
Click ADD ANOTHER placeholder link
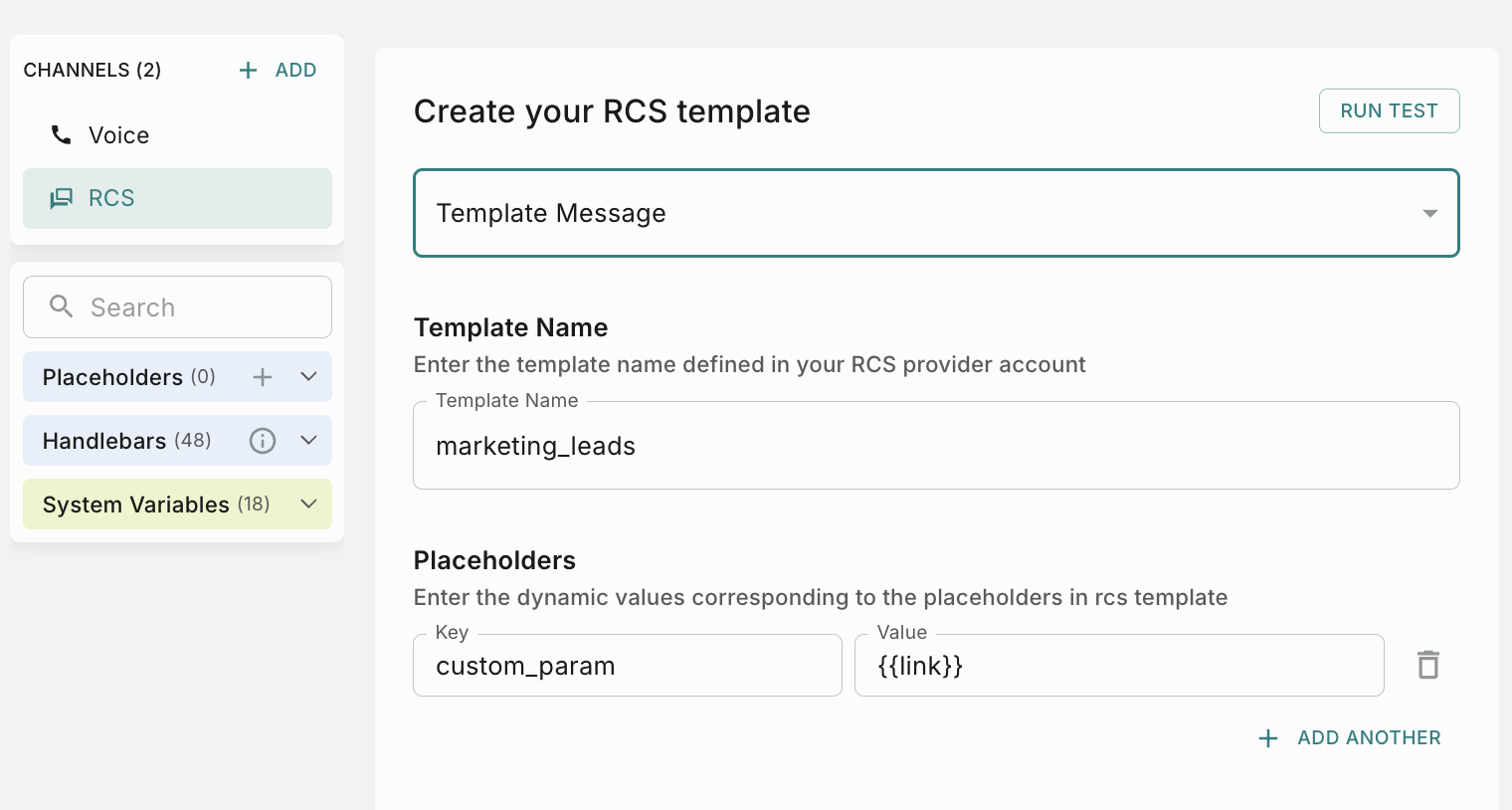[1368, 738]
